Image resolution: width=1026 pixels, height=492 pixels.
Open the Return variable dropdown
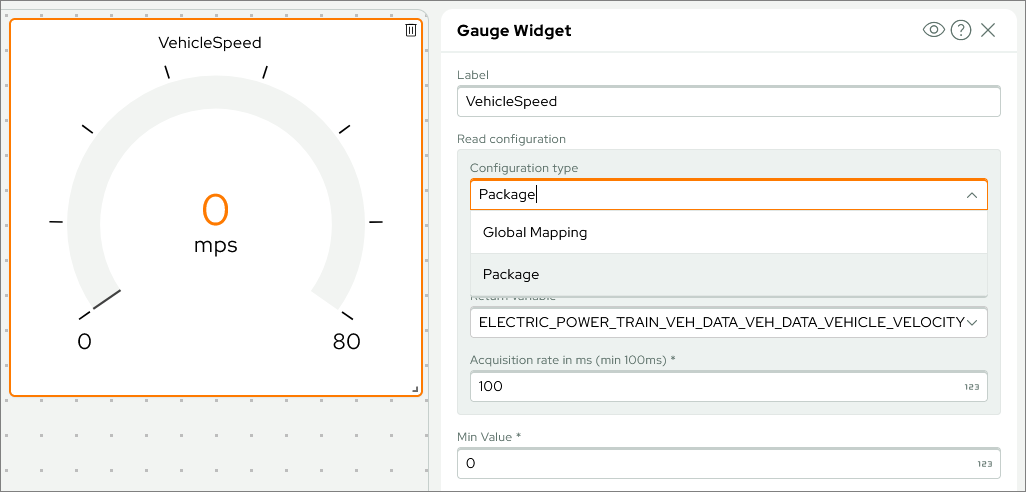click(720, 322)
